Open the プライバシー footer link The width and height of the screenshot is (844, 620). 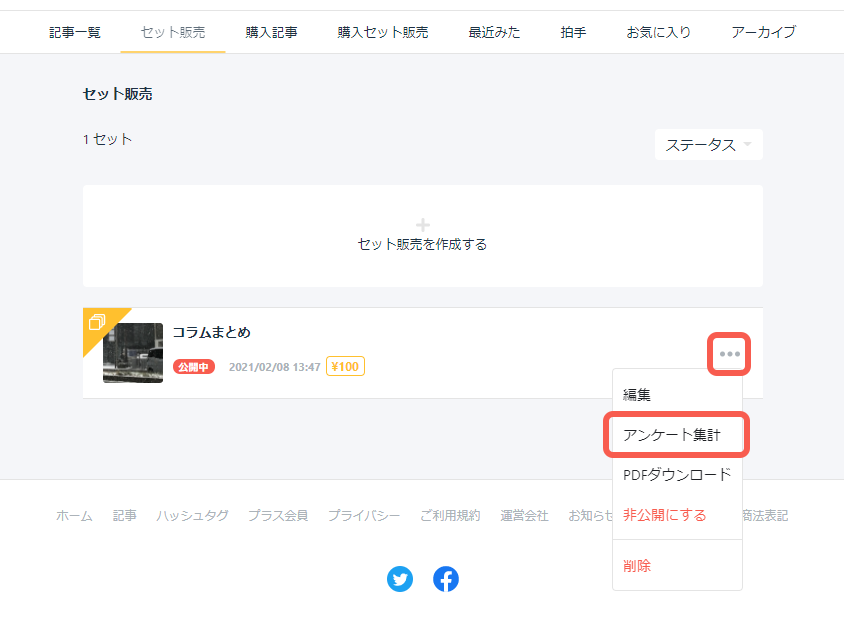[364, 516]
